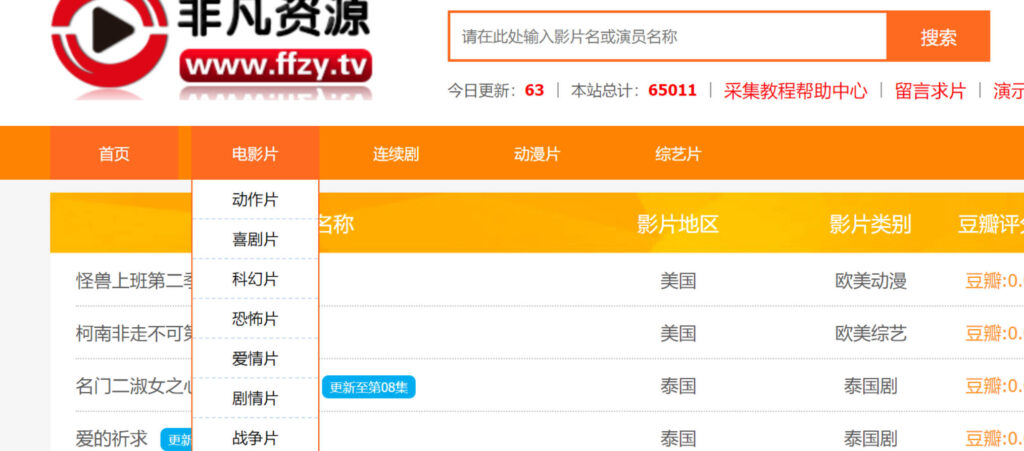Choose 喜剧片 from the dropdown menu

pos(255,240)
